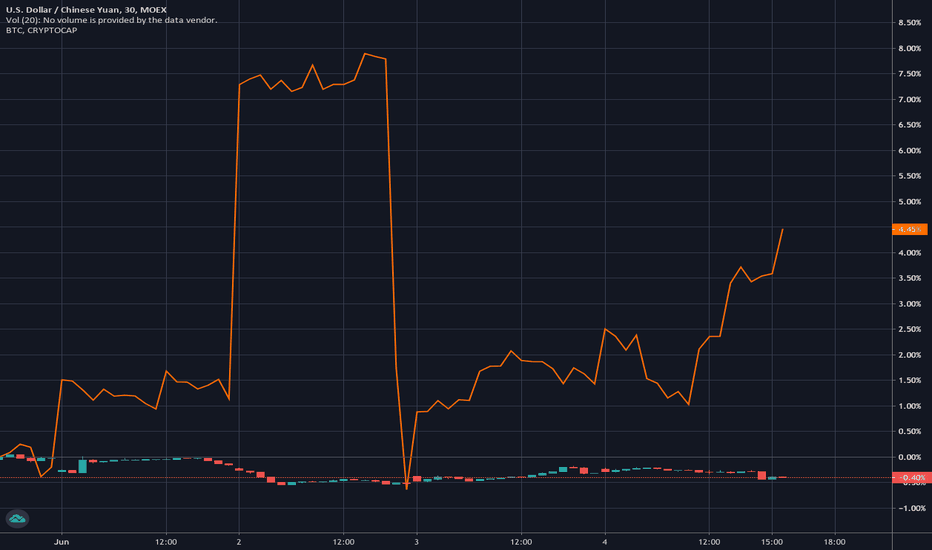The width and height of the screenshot is (932, 550).
Task: Click the 6.50% axis value
Action: [909, 125]
